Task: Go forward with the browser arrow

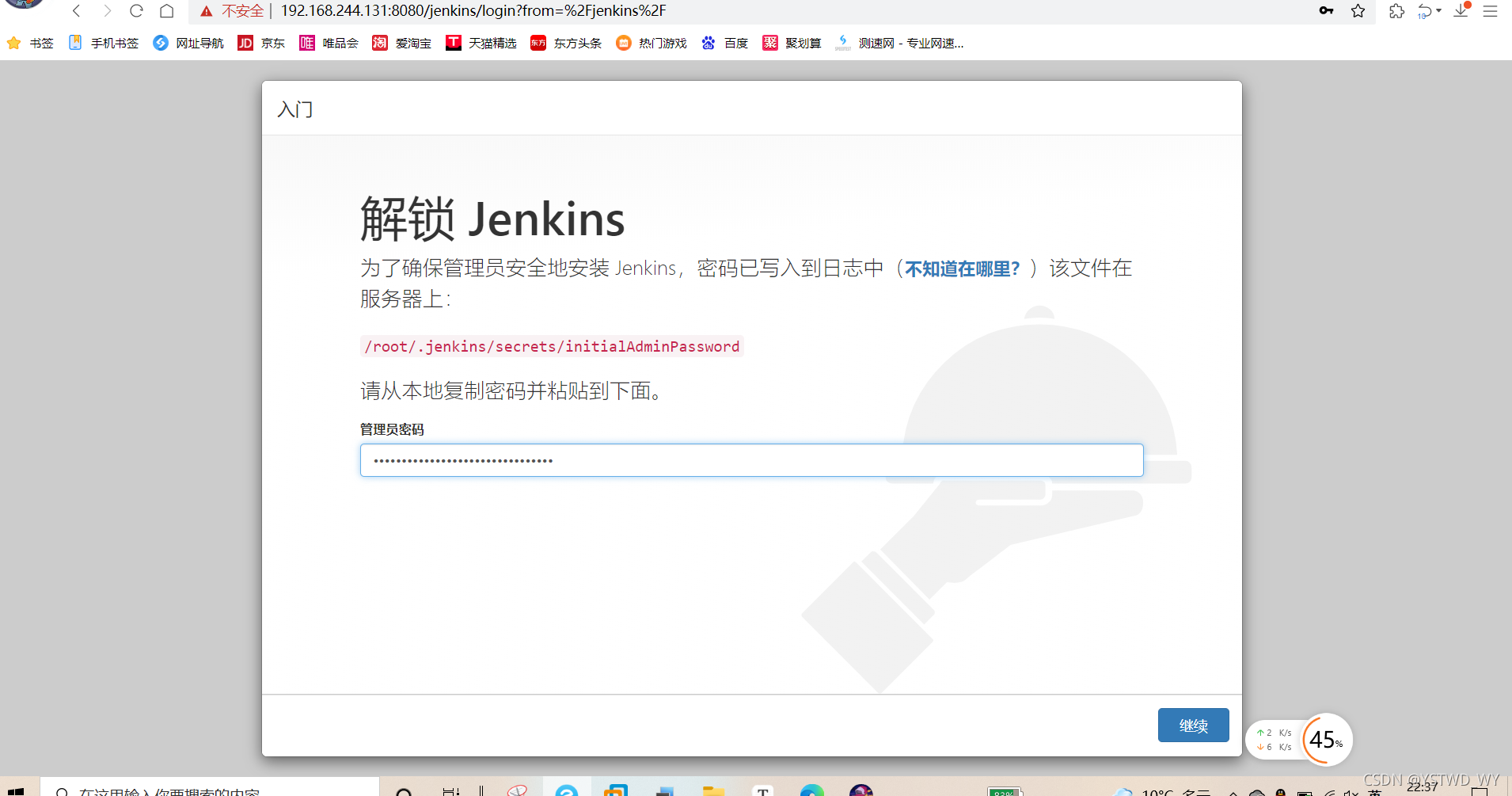Action: coord(107,11)
